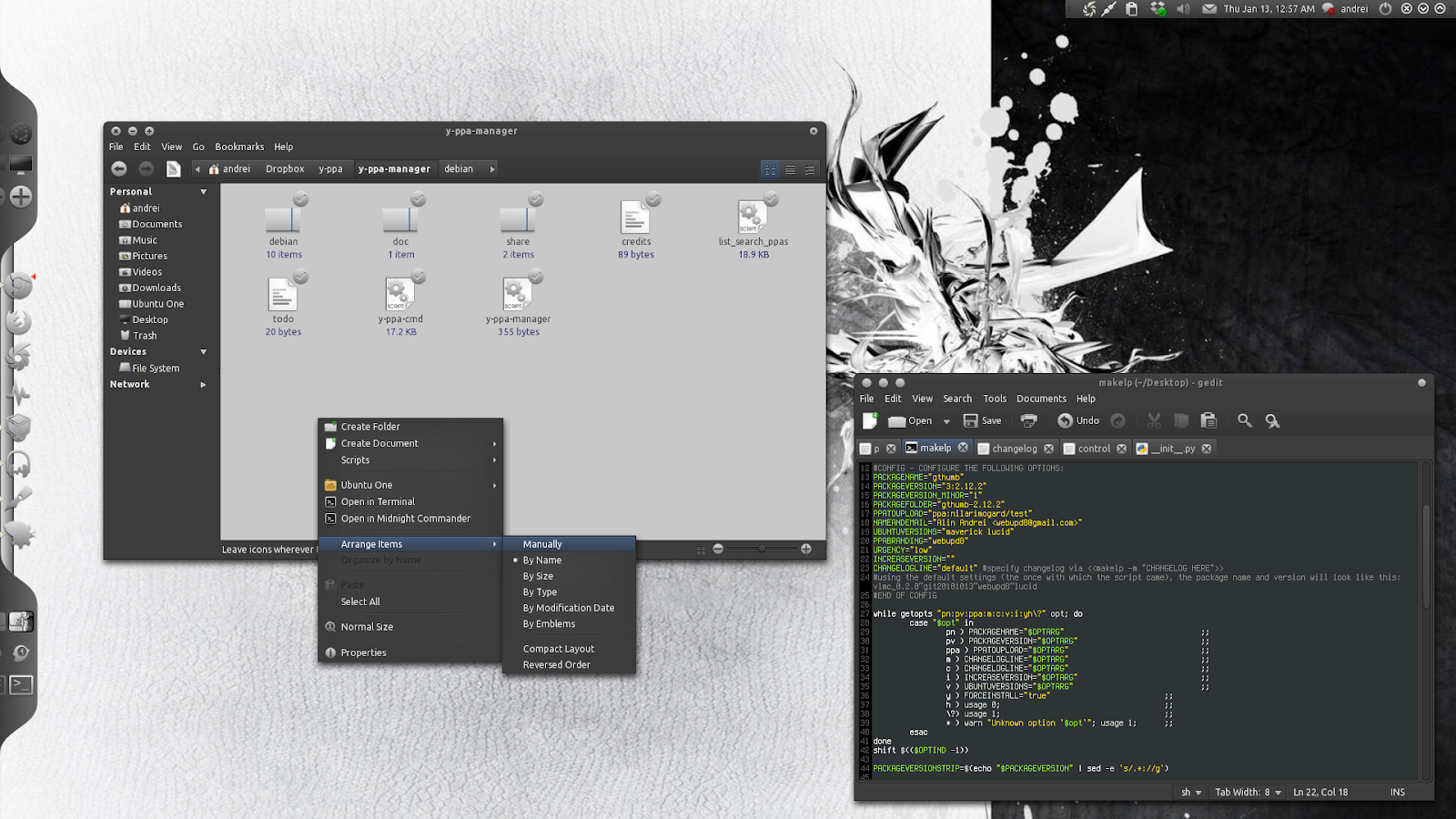Choose By Emblems arrangement option
Image resolution: width=1456 pixels, height=819 pixels.
(x=569, y=624)
